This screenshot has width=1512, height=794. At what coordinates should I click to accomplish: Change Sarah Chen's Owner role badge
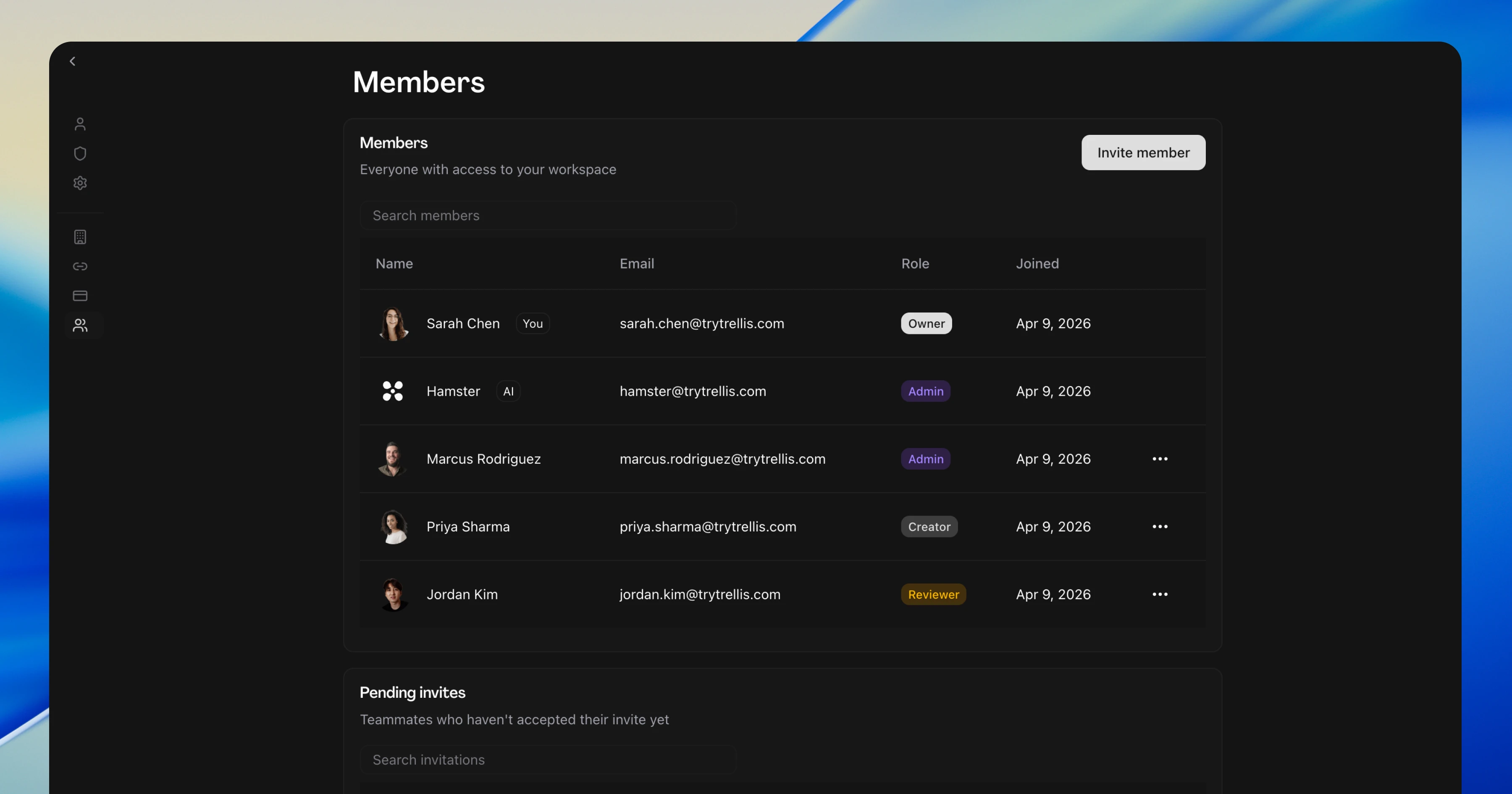coord(926,323)
